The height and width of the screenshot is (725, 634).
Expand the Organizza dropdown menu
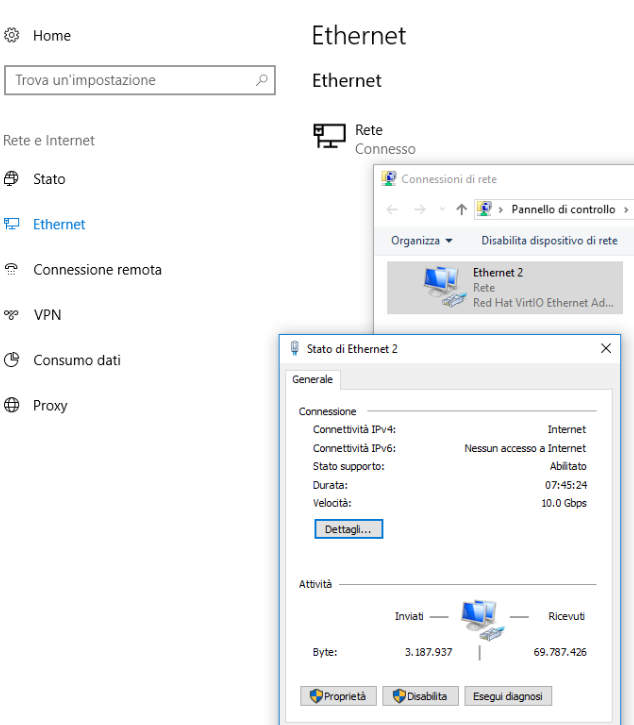pyautogui.click(x=421, y=241)
